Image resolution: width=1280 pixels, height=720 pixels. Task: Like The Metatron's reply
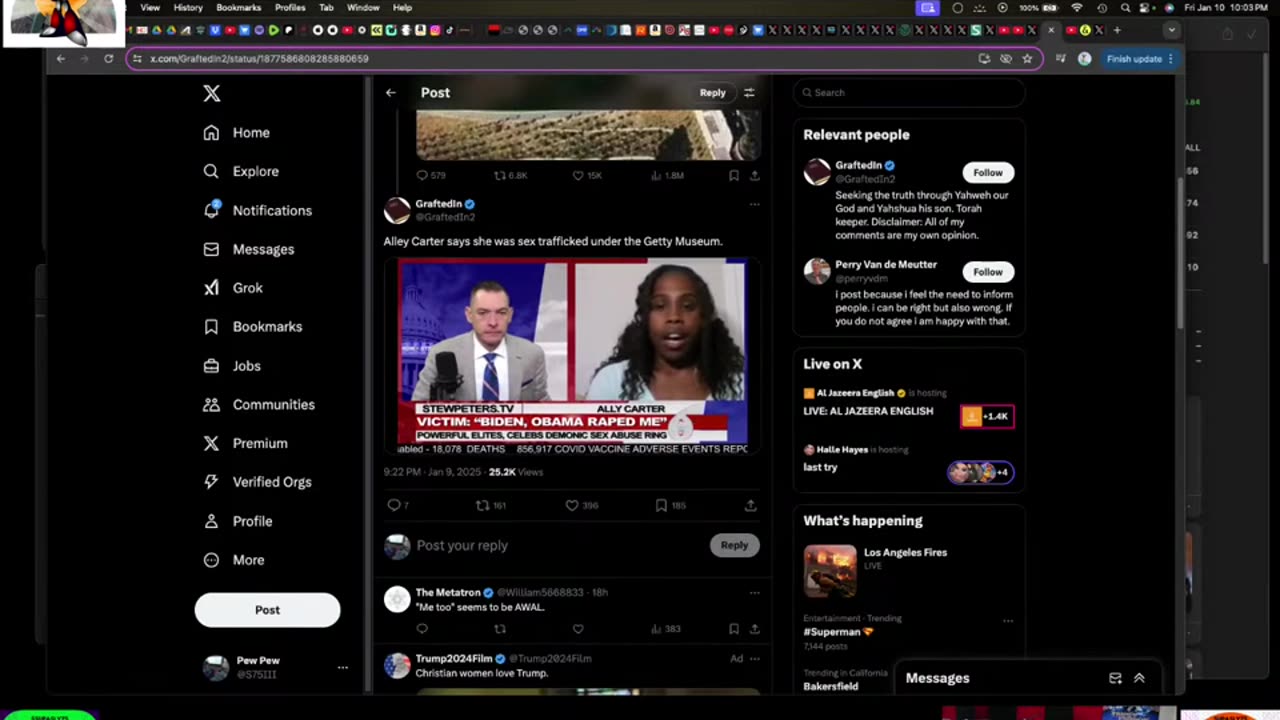[x=578, y=629]
